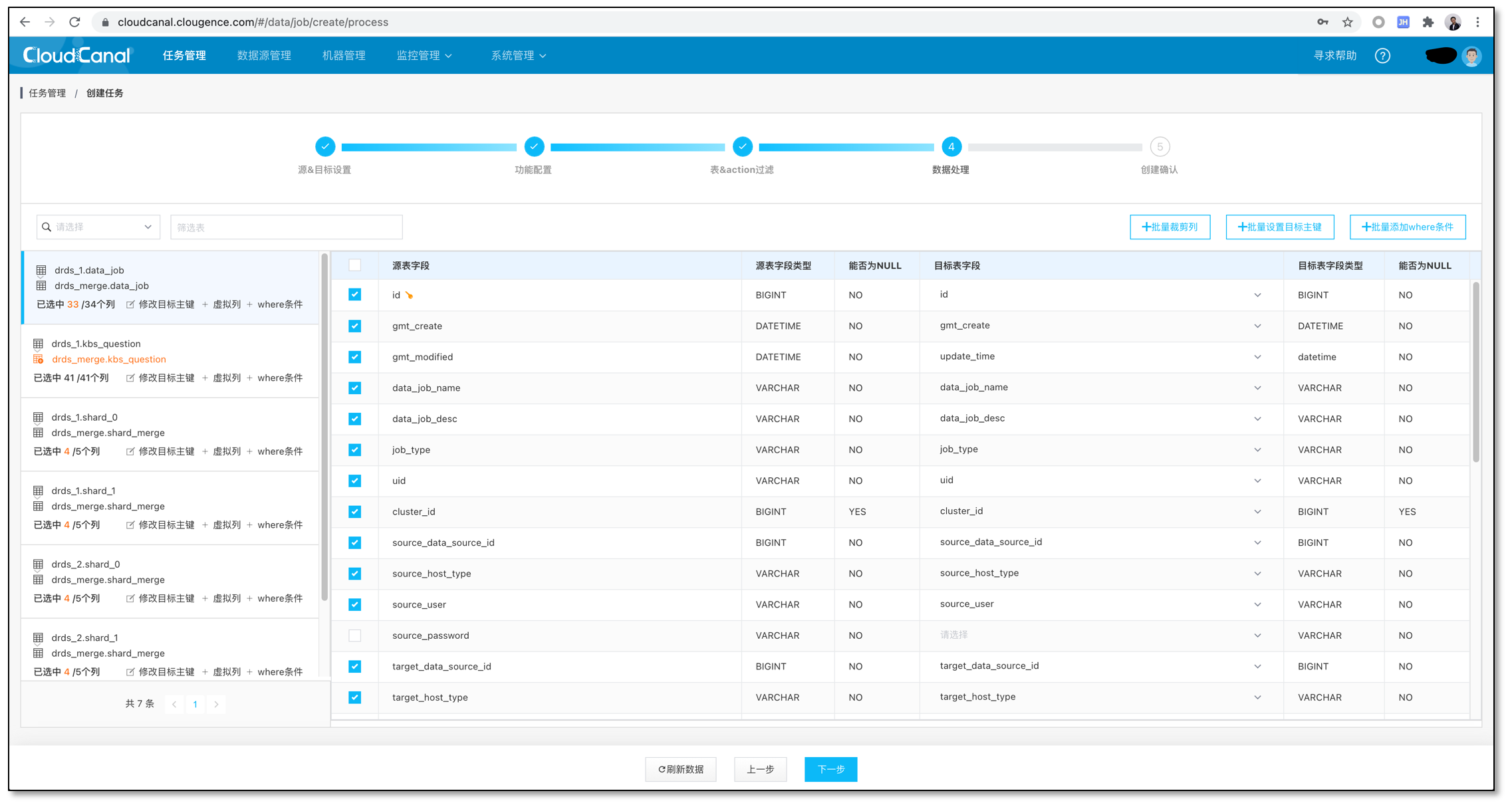
Task: Click the browser reload icon
Action: [x=74, y=22]
